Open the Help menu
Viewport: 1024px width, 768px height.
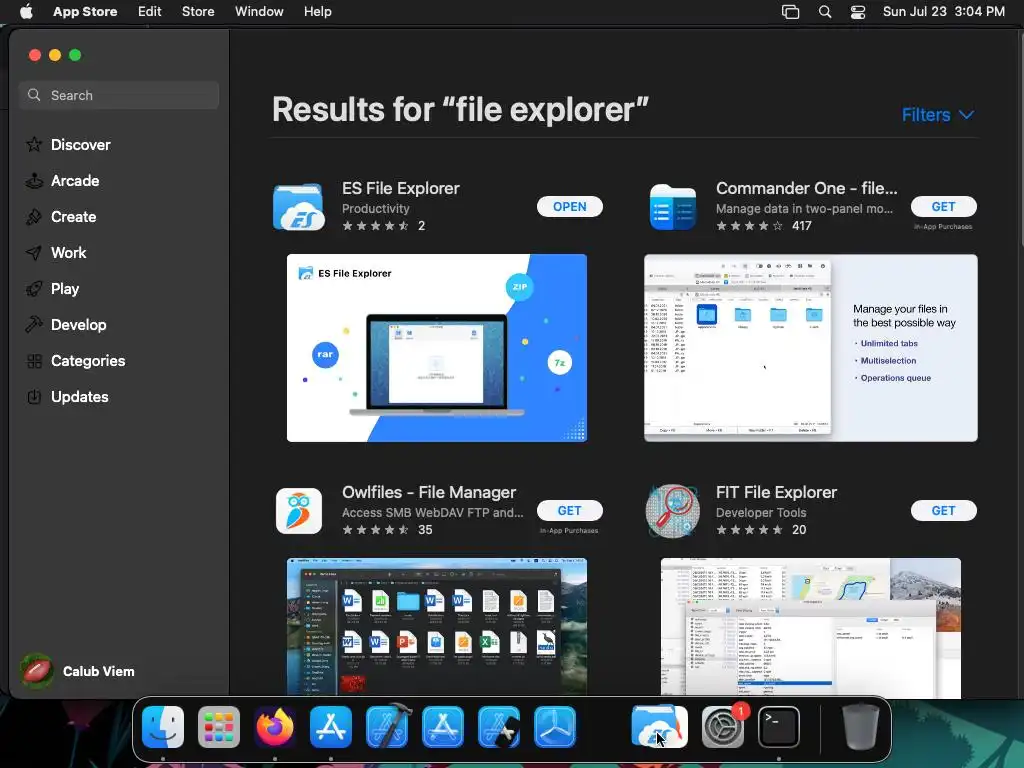pos(317,12)
